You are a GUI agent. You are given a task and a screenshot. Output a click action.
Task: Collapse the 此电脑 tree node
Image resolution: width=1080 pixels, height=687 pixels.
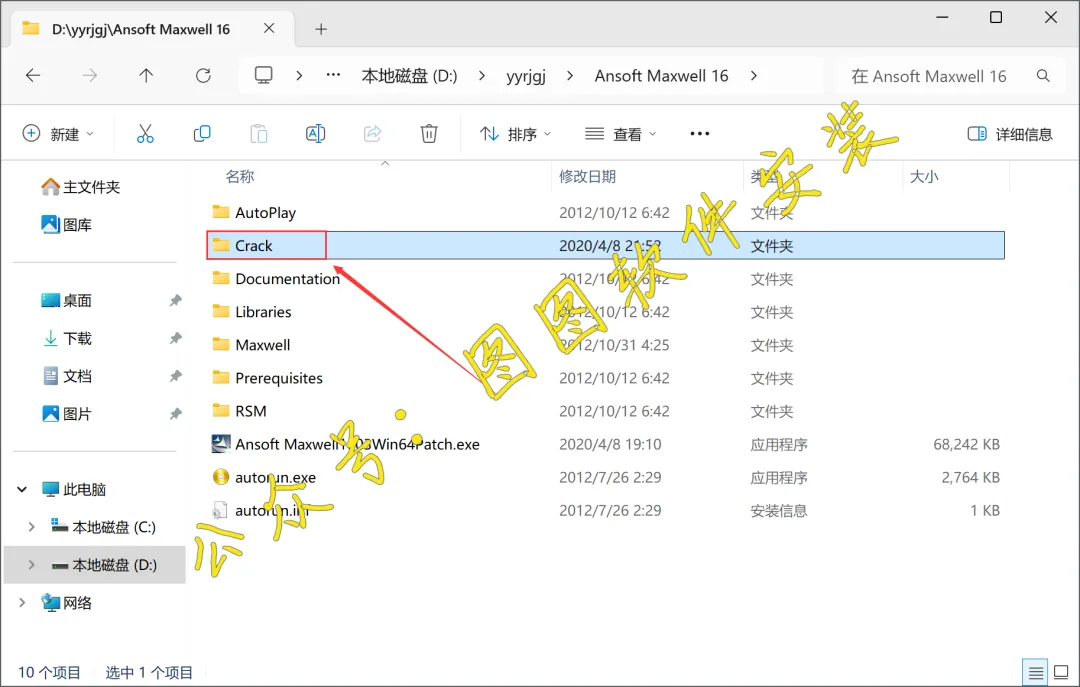point(22,489)
